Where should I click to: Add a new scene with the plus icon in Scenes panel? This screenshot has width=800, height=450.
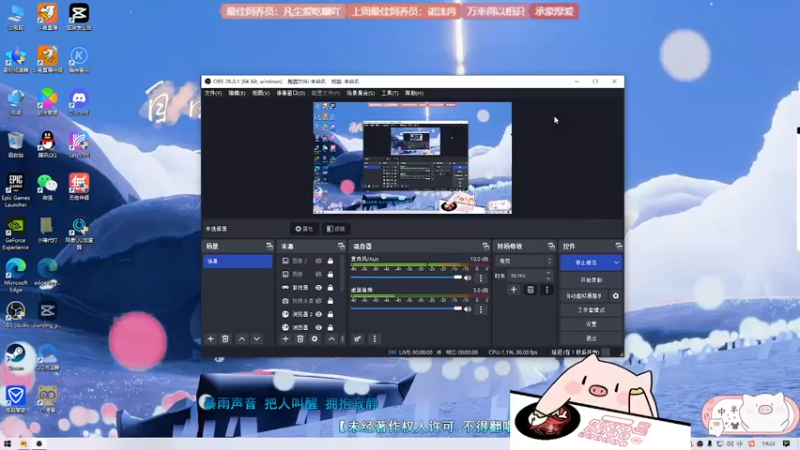[x=210, y=339]
